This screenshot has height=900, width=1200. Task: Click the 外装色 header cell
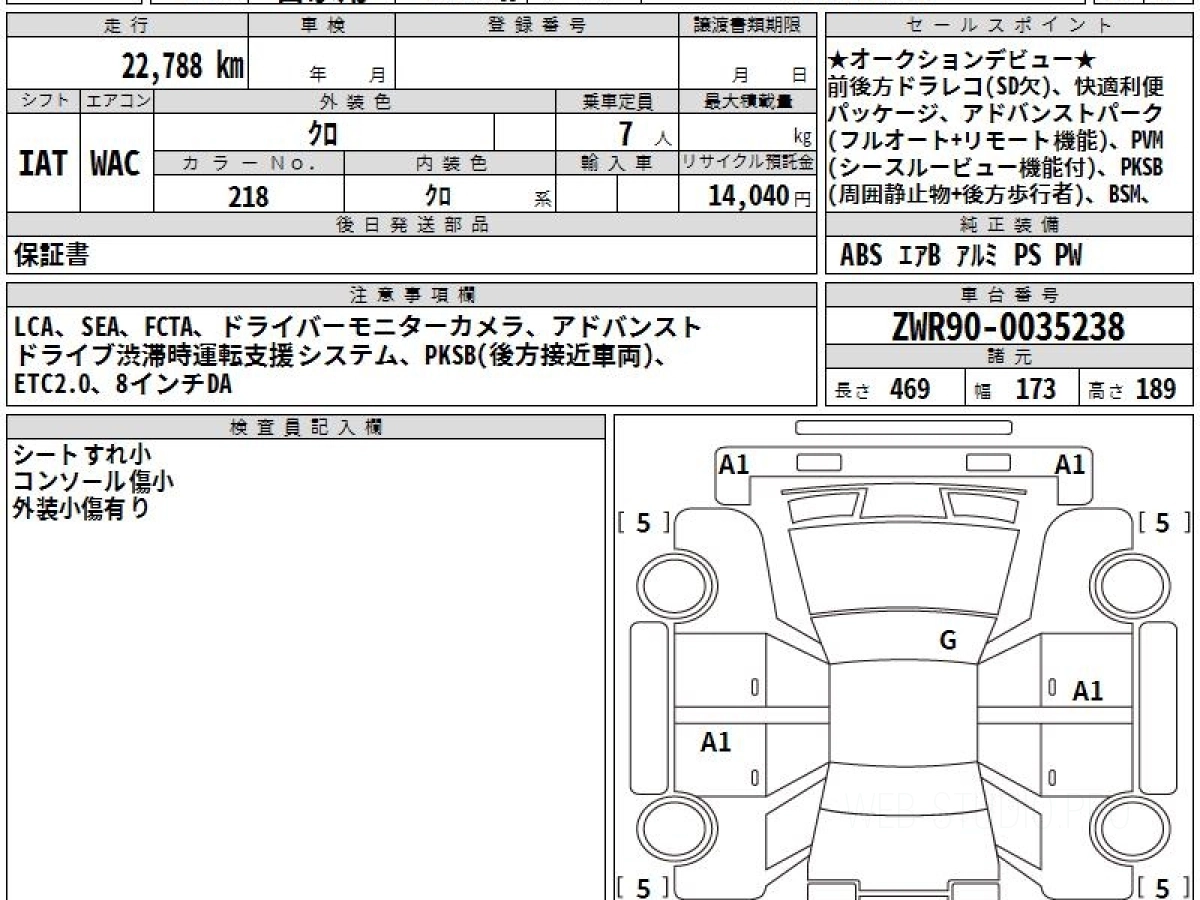tap(355, 101)
